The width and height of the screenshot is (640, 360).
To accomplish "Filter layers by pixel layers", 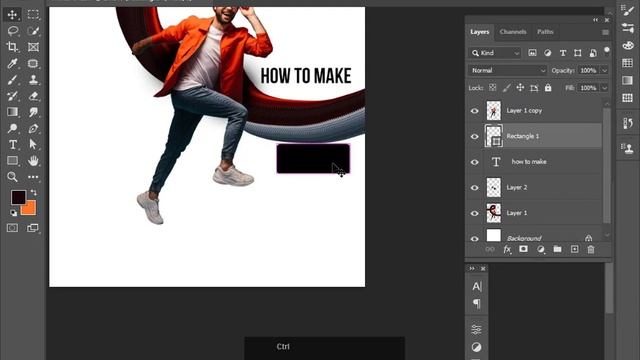I will (532, 53).
